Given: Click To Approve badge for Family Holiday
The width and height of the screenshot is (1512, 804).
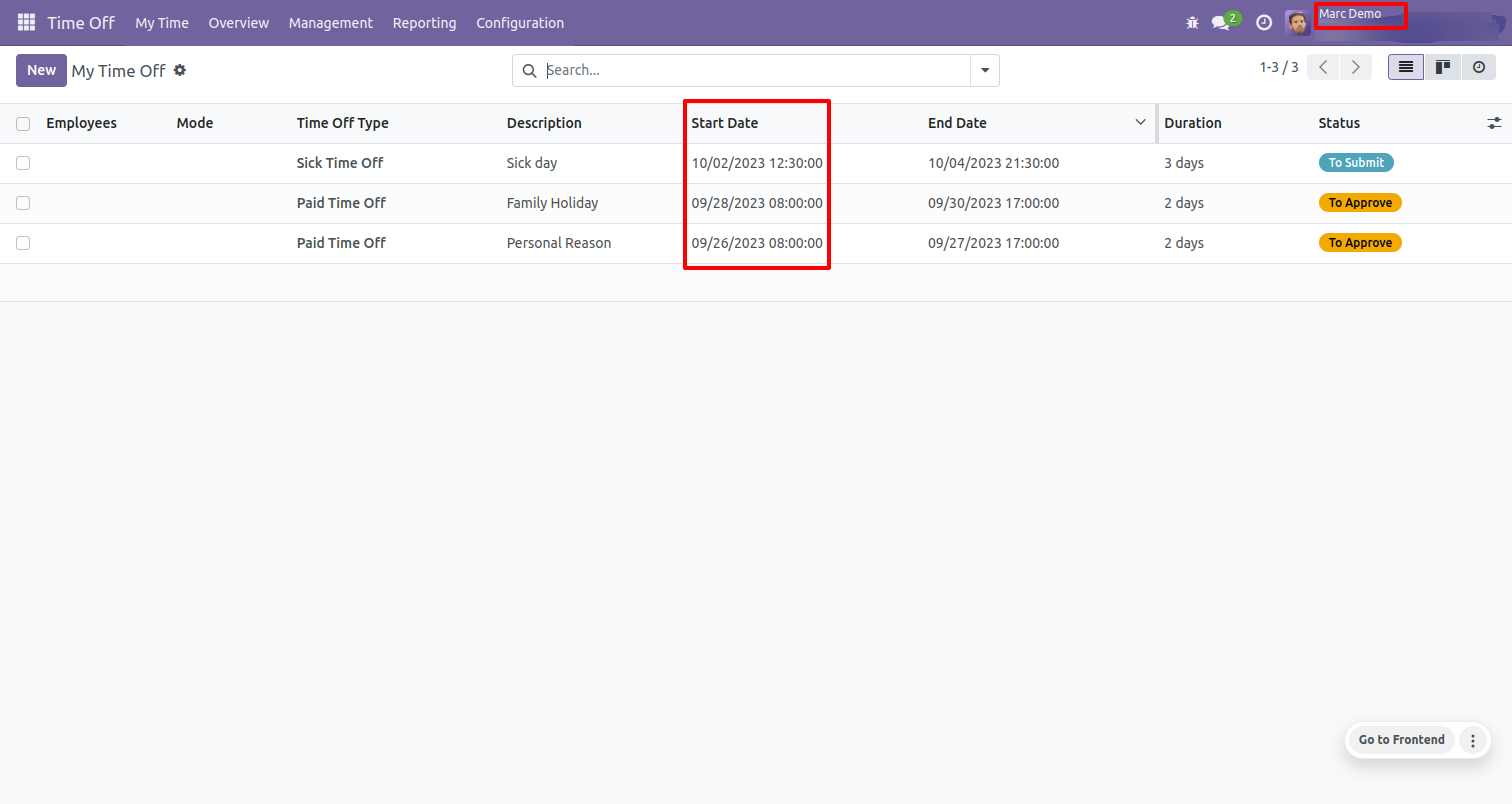Looking at the screenshot, I should coord(1360,203).
